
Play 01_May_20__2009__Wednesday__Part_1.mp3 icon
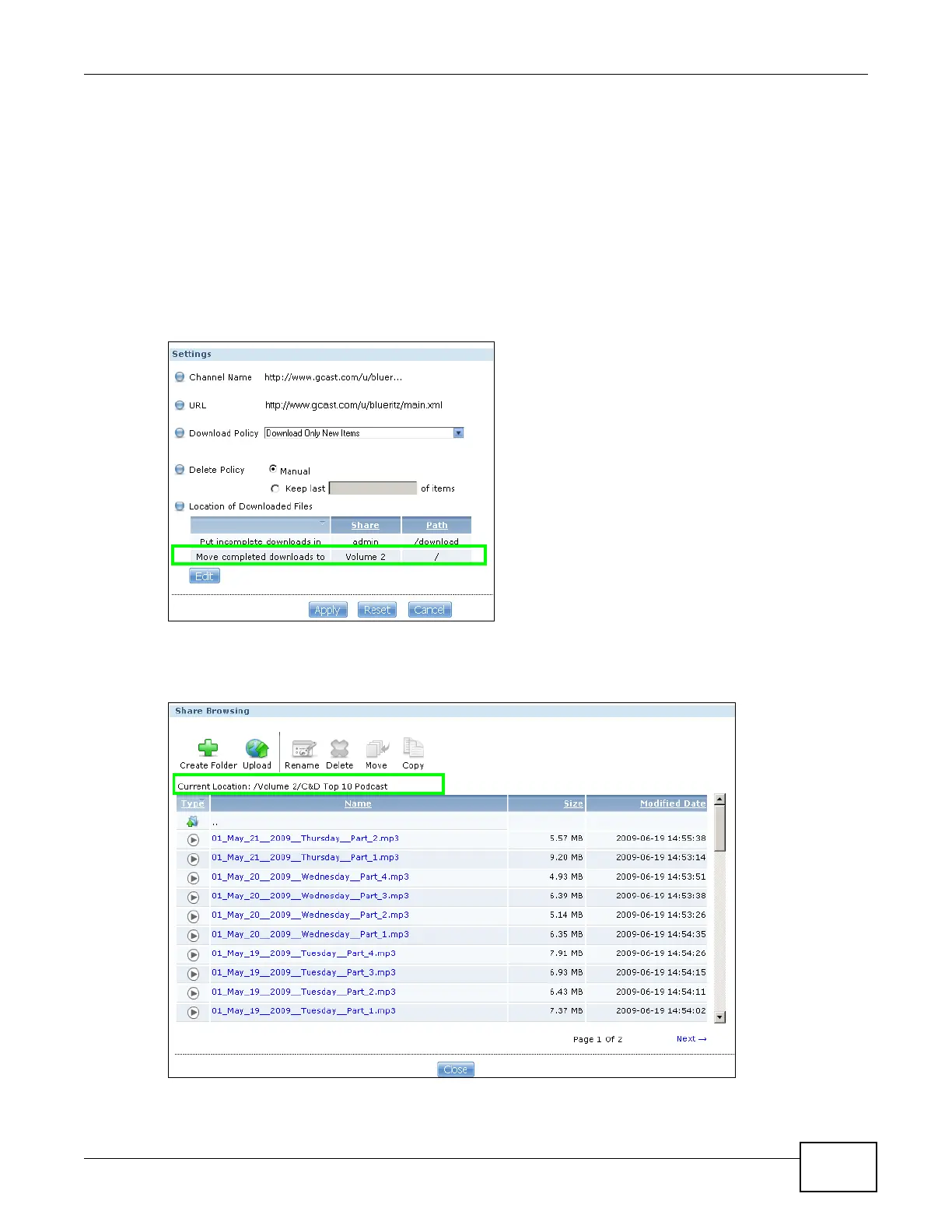pos(193,936)
